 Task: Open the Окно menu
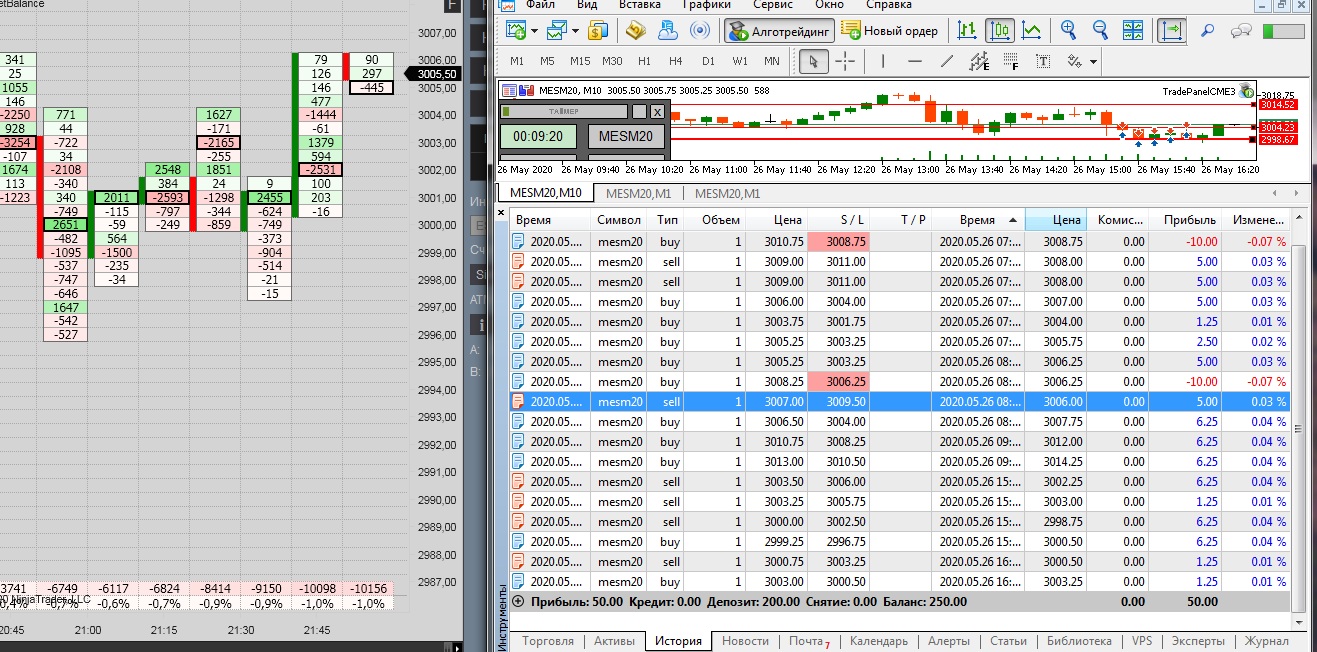(x=829, y=5)
